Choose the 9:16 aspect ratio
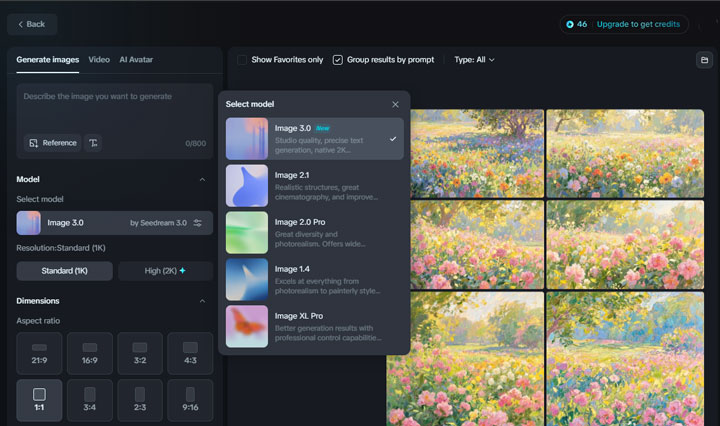Image resolution: width=720 pixels, height=426 pixels. [191, 400]
